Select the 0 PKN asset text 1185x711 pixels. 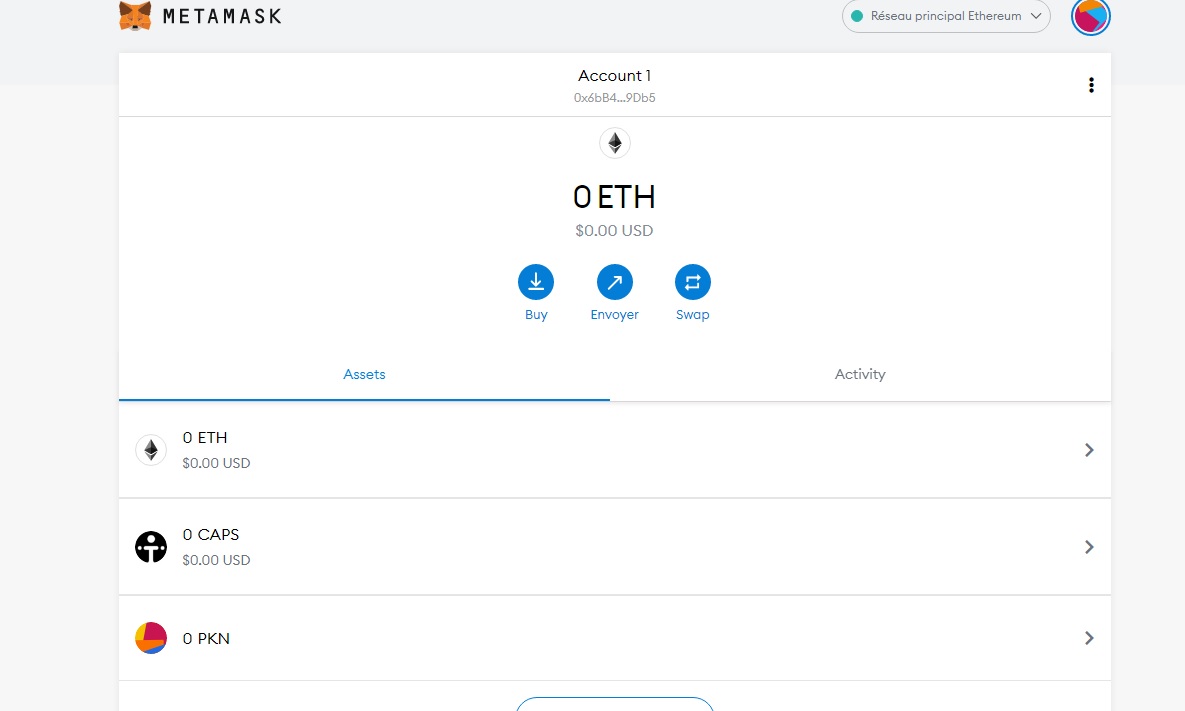pos(206,638)
